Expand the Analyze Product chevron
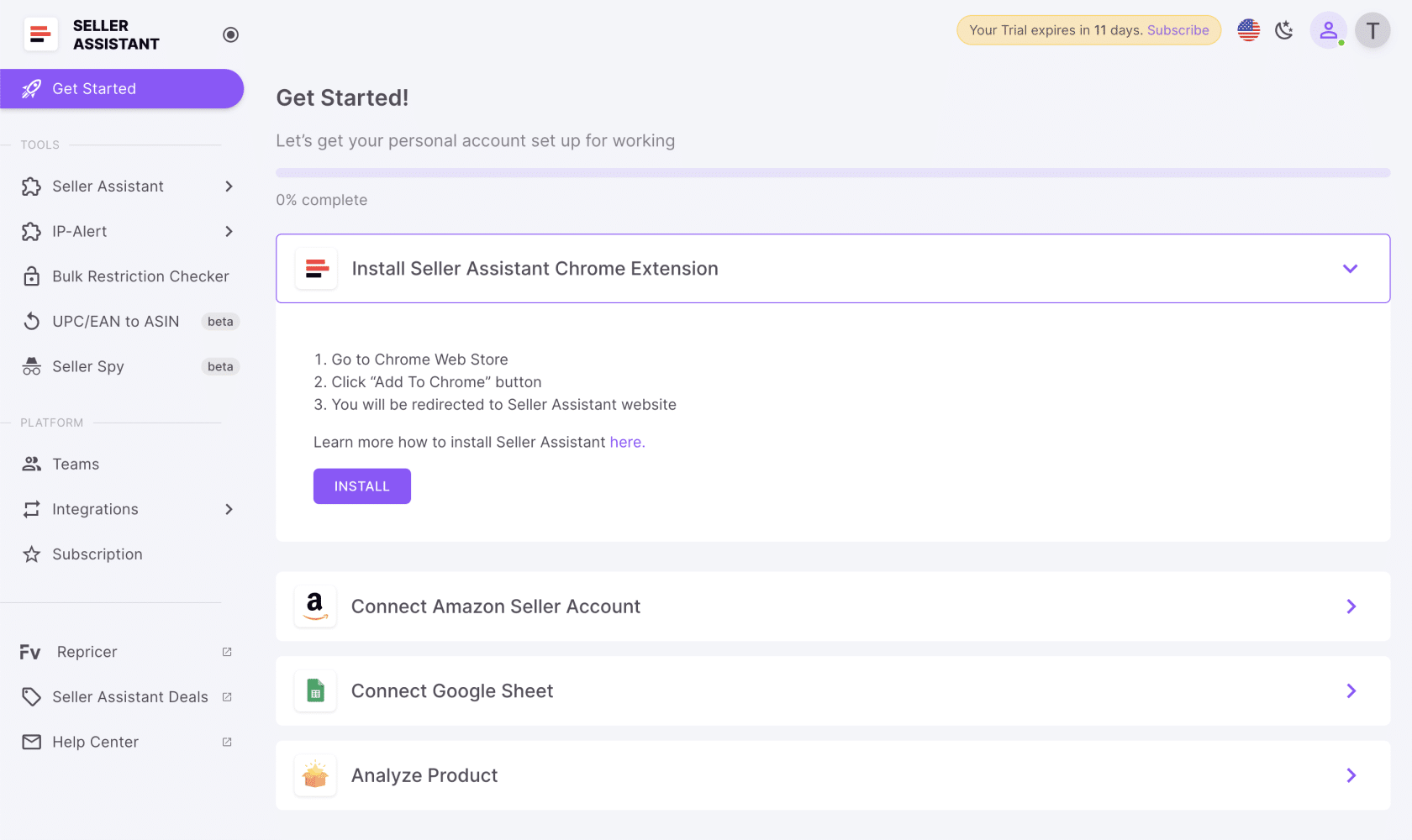1412x840 pixels. point(1351,775)
